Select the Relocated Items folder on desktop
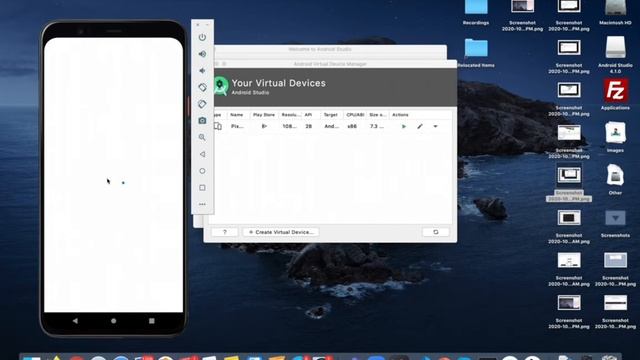This screenshot has height=360, width=640. 476,48
